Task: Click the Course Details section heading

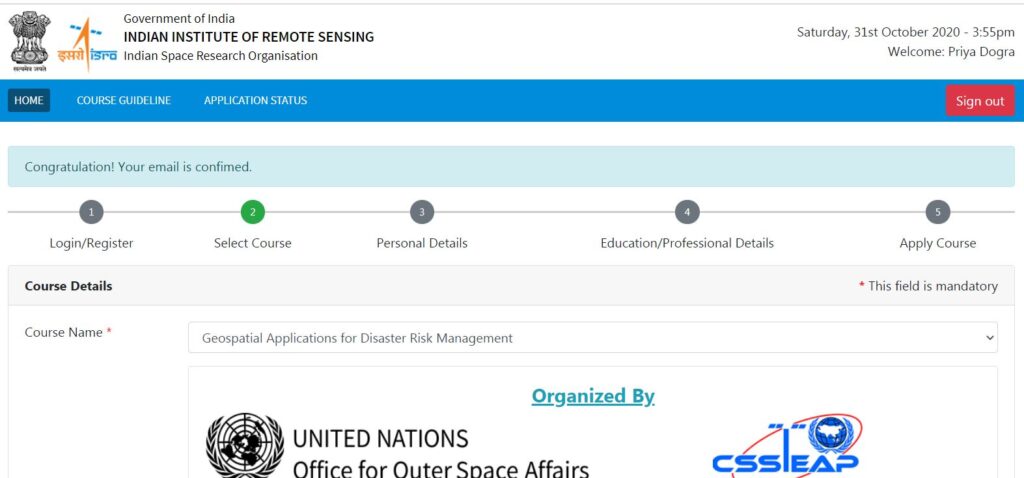Action: 69,286
